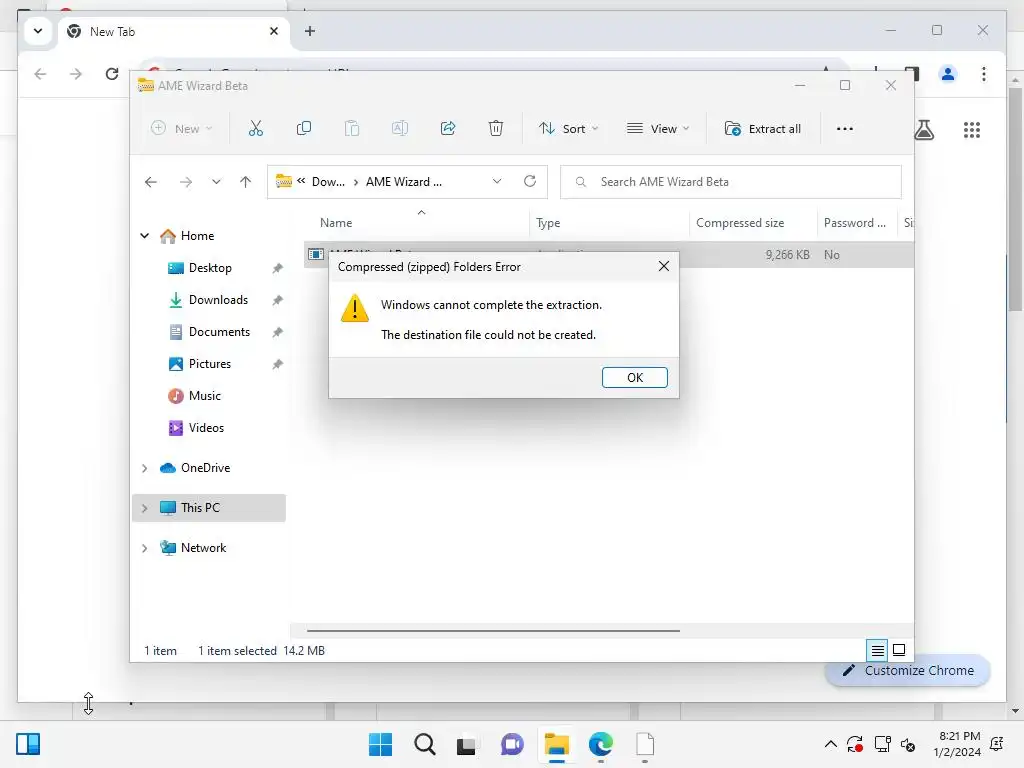The image size is (1024, 768).
Task: Collapse the Home tree node
Action: [x=144, y=236]
